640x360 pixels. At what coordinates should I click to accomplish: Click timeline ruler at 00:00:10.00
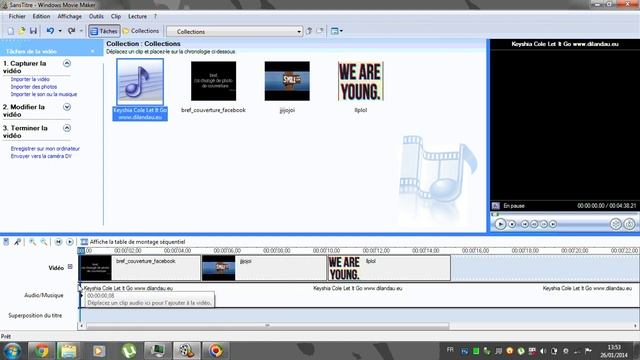(327, 251)
